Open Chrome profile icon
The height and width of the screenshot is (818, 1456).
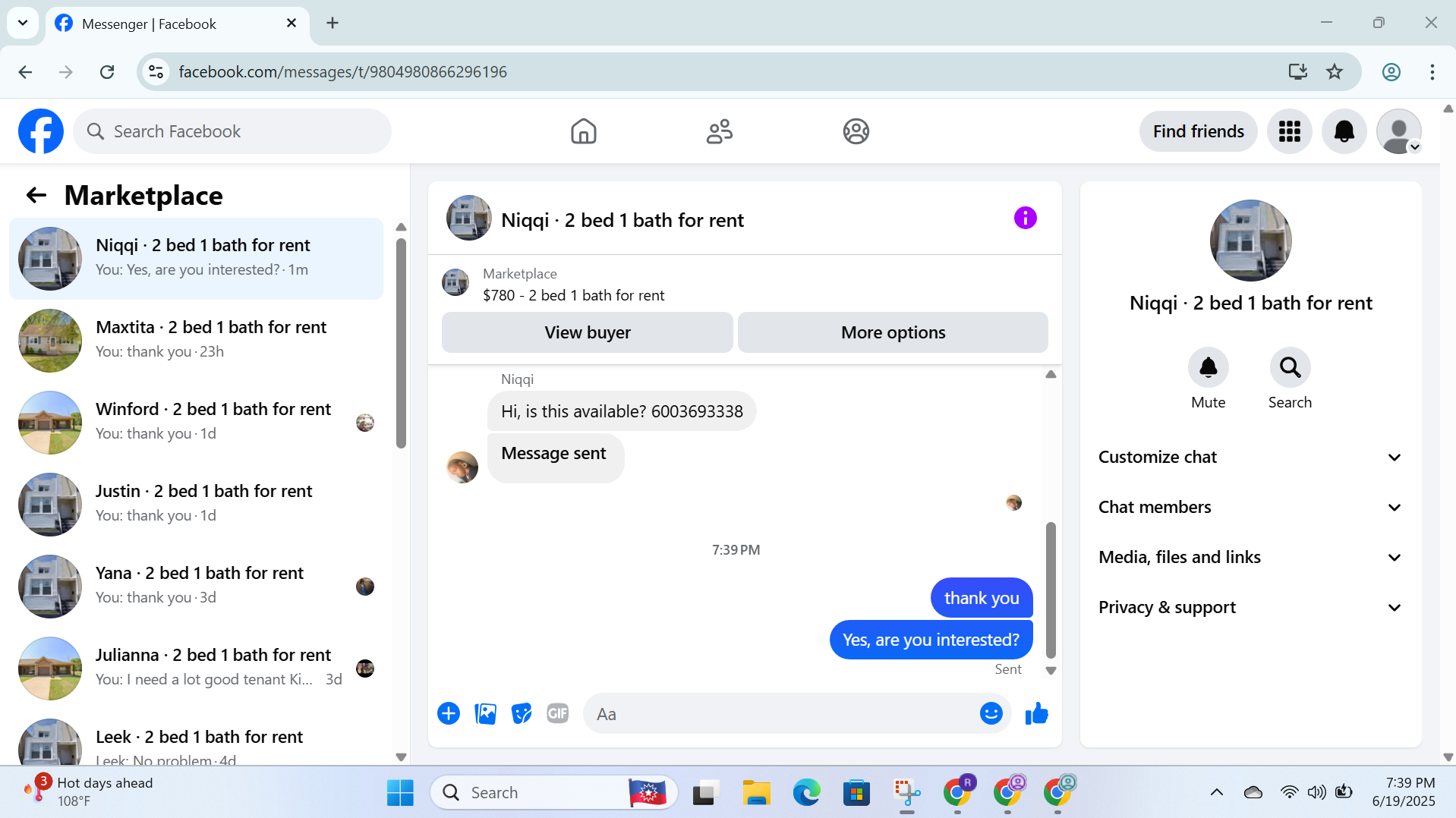[1391, 72]
